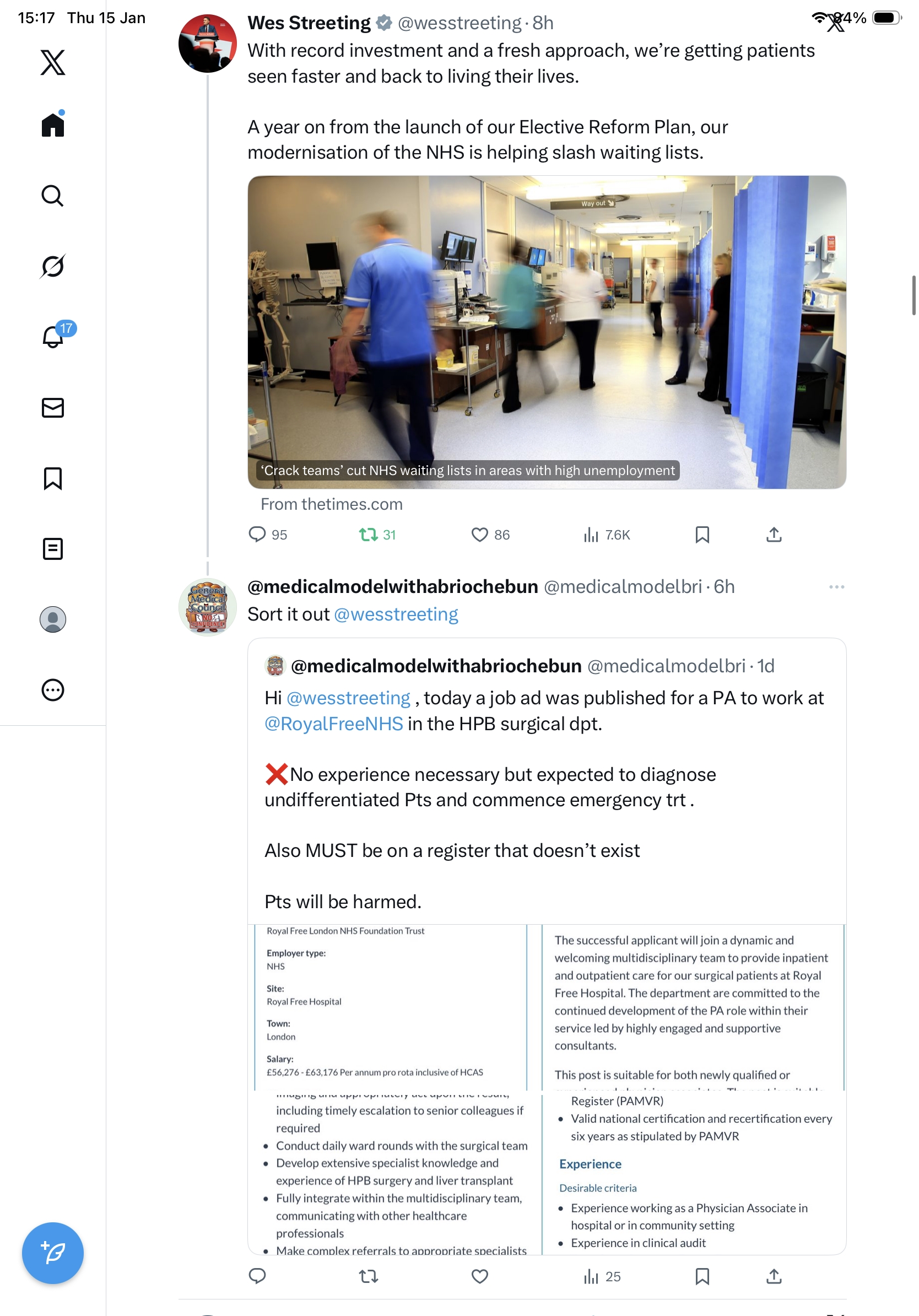Open profile avatar in sidebar

(53, 619)
